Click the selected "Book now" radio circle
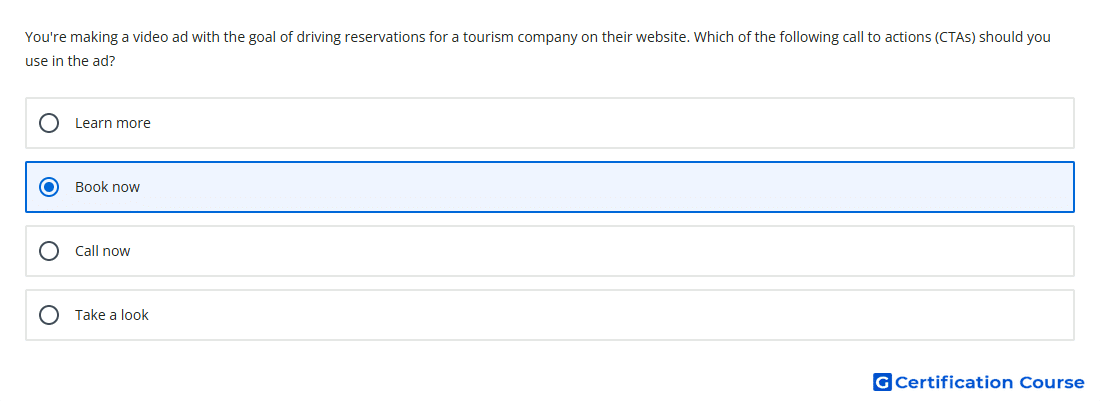The height and width of the screenshot is (401, 1100). (x=49, y=187)
